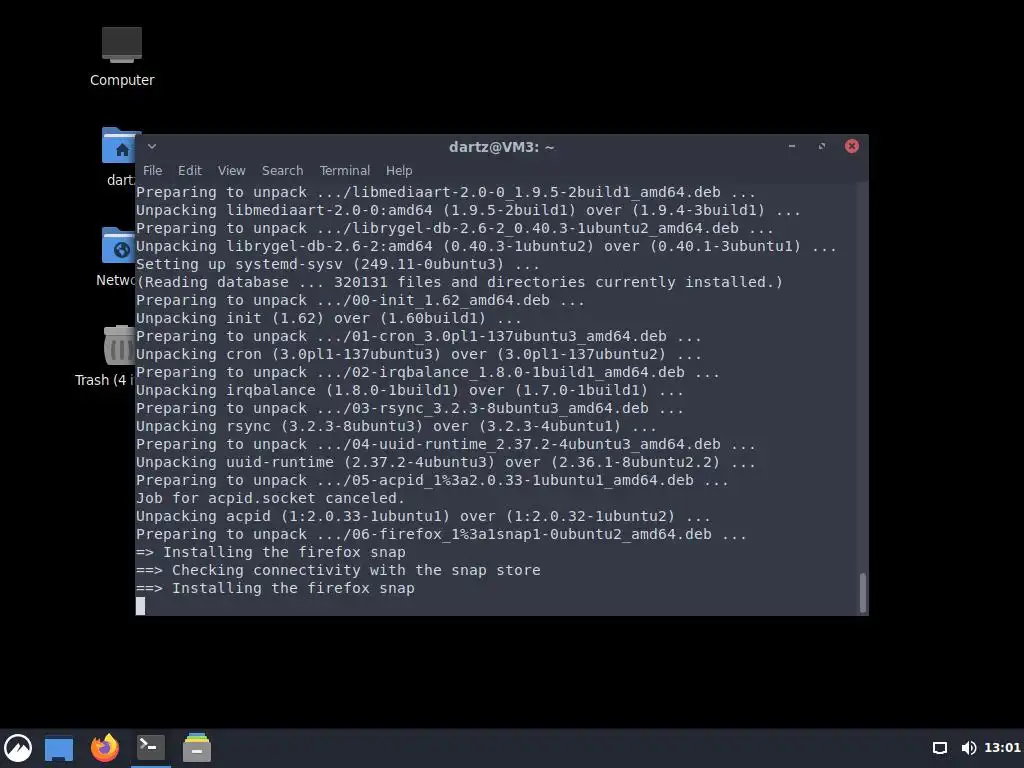Click the '(Reading database ... 320131 files' line
Screen dimensions: 1024x768
tap(459, 282)
